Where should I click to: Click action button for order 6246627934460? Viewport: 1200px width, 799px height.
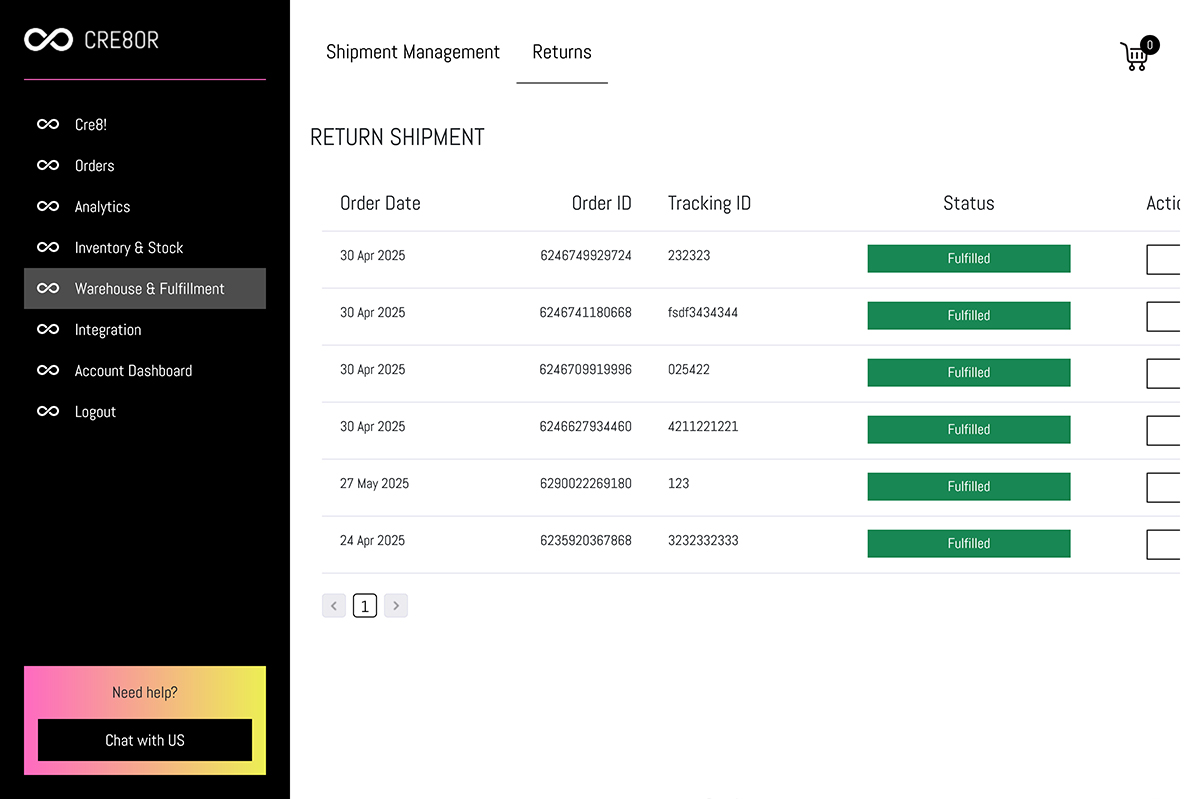(1163, 431)
